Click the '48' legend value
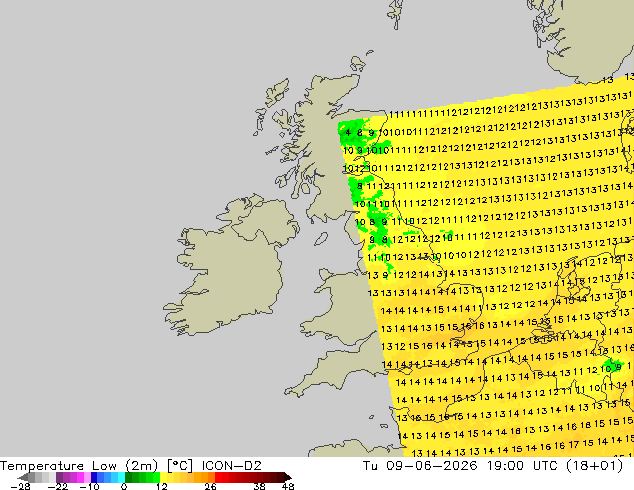Screen dimensions: 634x490 (x=288, y=486)
